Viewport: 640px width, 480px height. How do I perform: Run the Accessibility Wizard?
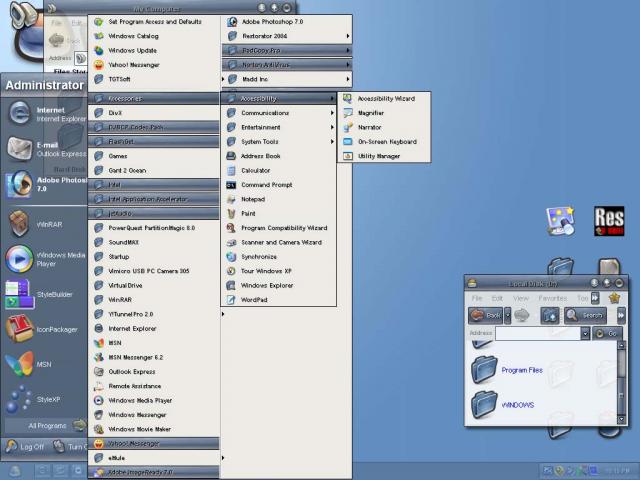point(384,99)
